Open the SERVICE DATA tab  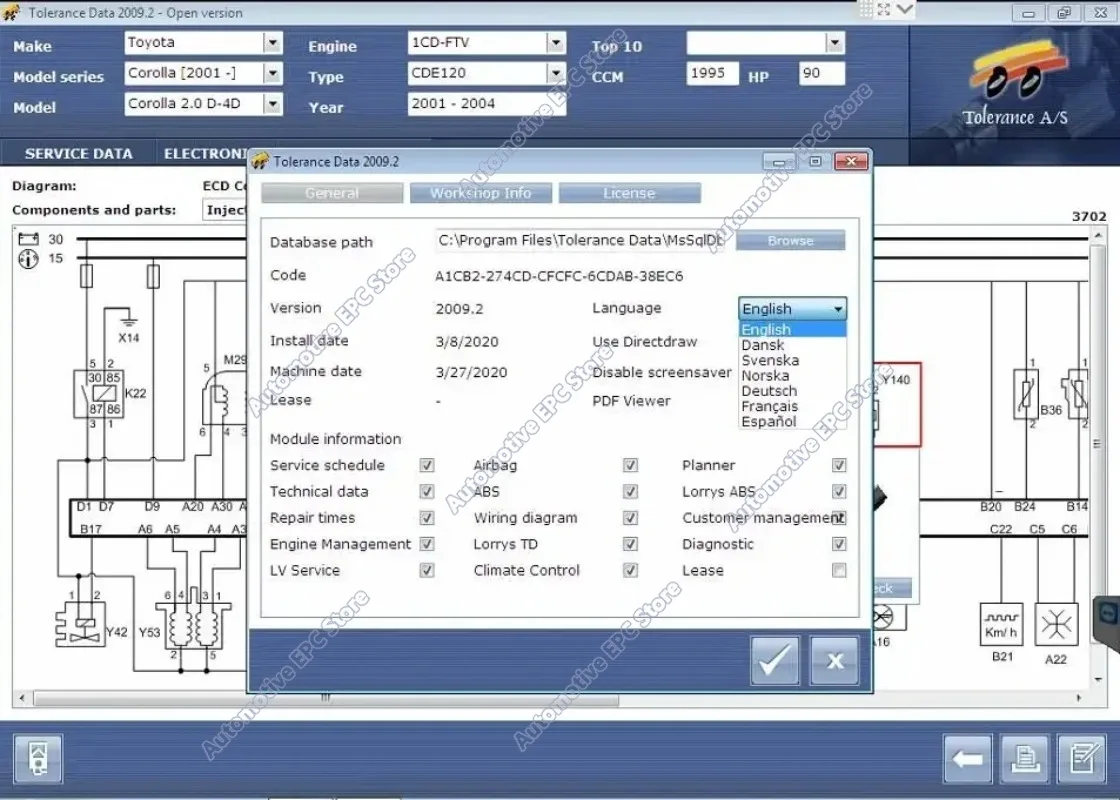79,154
